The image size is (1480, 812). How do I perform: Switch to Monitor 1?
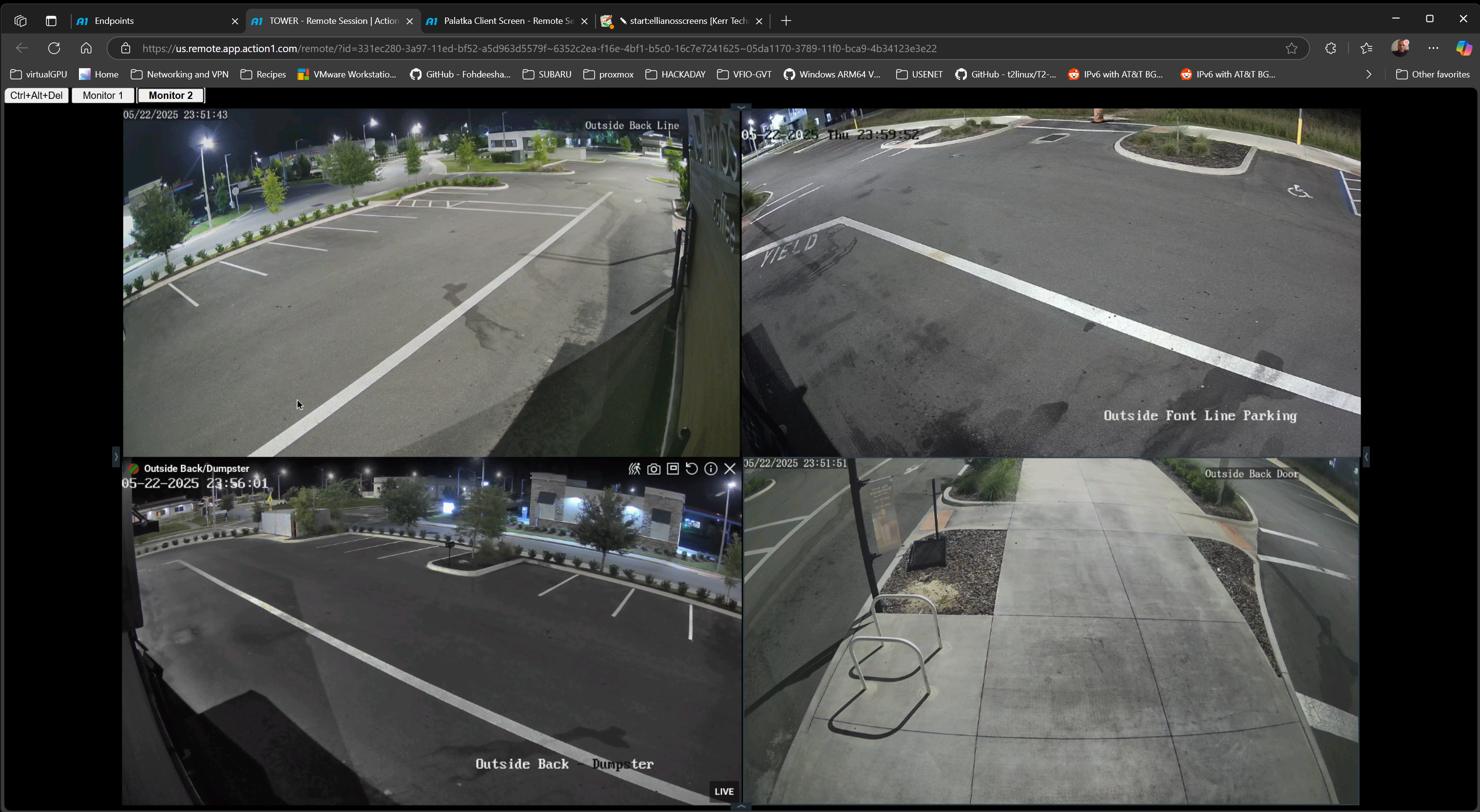(103, 95)
